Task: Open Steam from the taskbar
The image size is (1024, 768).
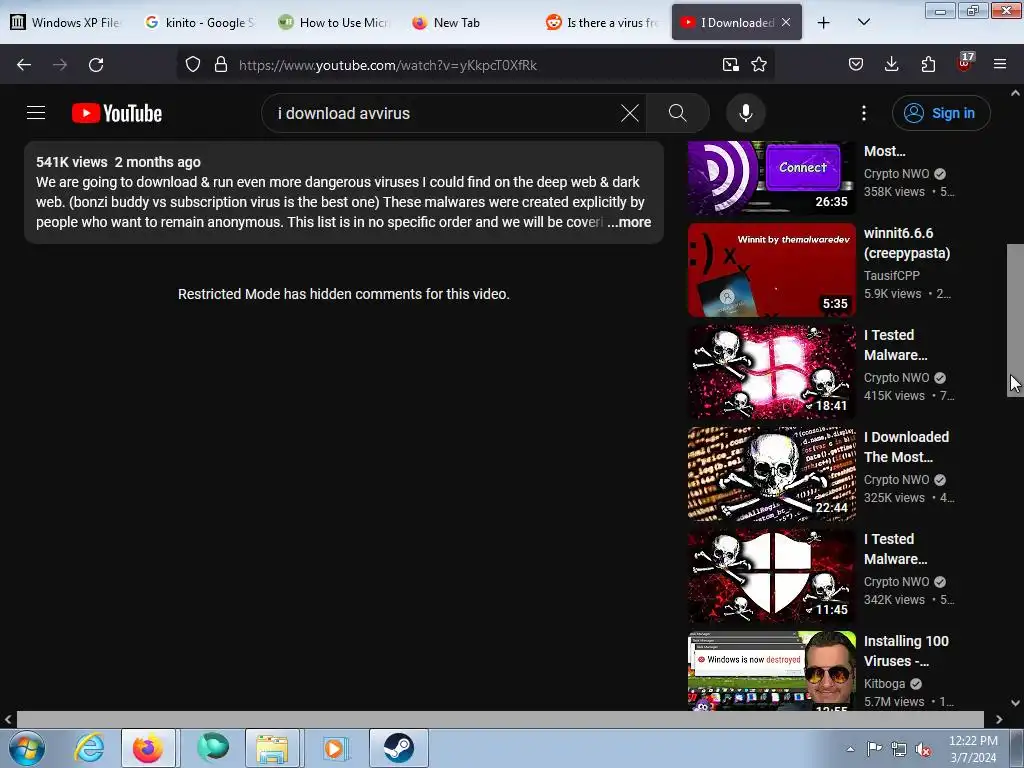Action: pyautogui.click(x=398, y=748)
